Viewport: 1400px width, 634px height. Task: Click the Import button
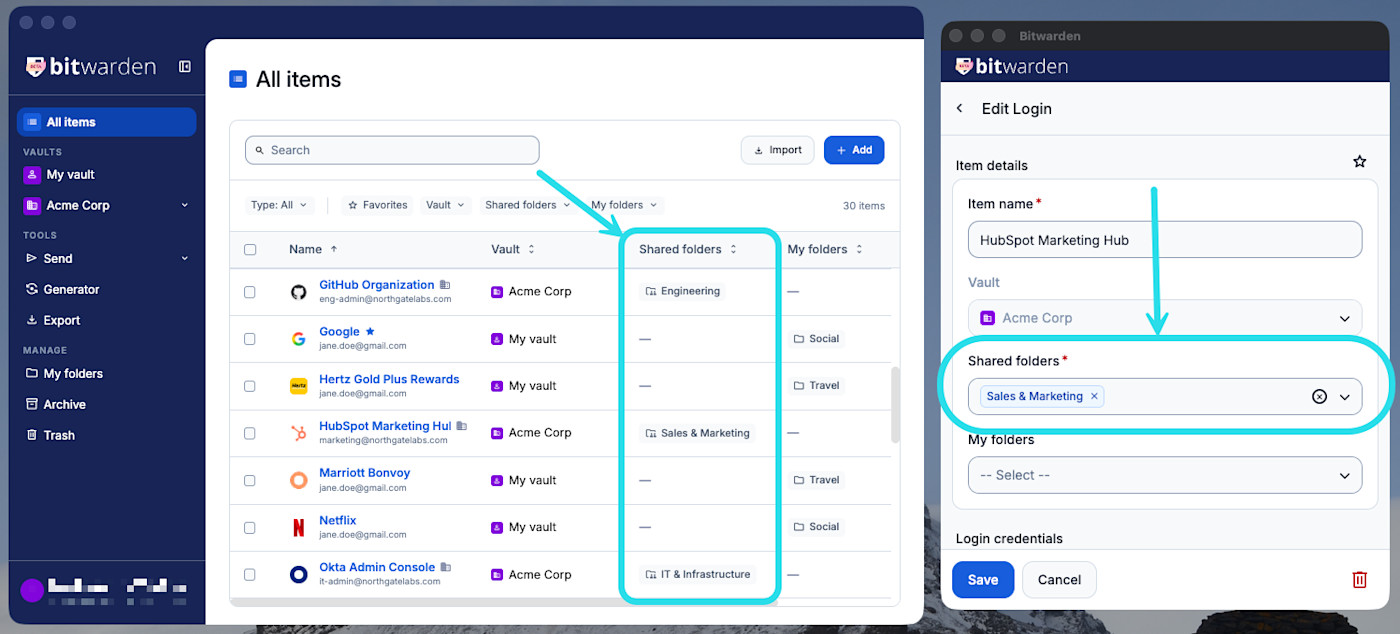777,150
